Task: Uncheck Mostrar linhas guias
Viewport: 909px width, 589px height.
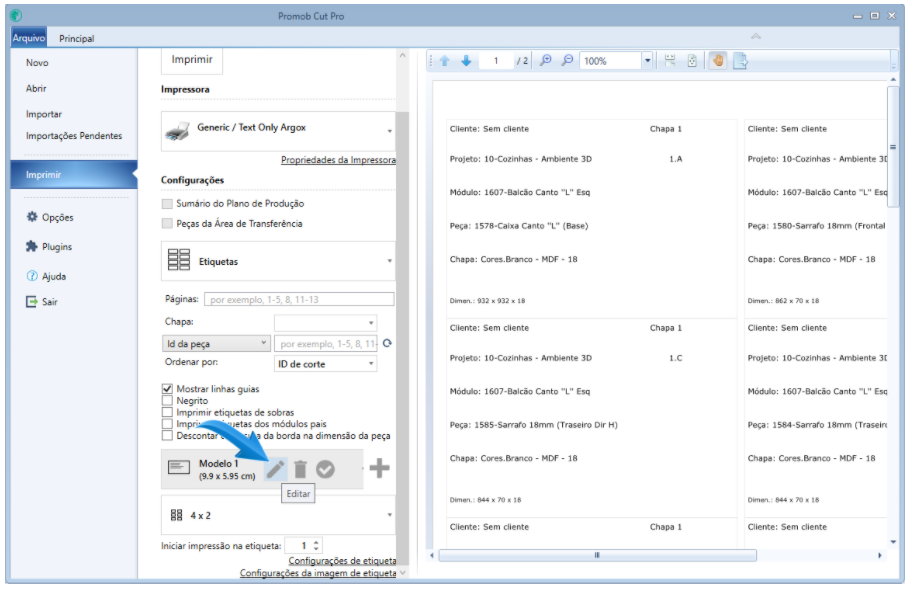Action: pyautogui.click(x=167, y=388)
